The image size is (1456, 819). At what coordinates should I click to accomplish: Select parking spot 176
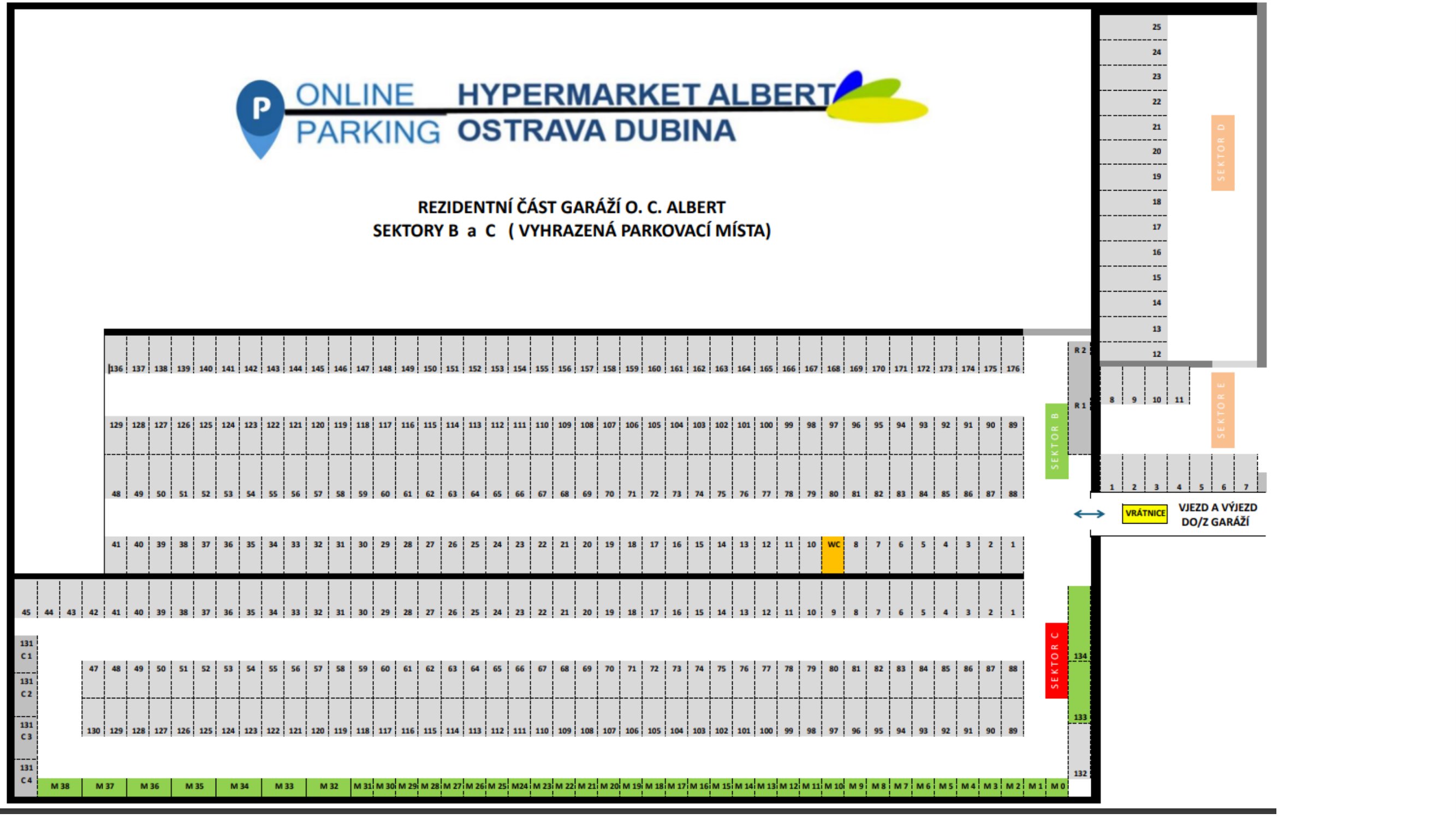(x=1012, y=354)
